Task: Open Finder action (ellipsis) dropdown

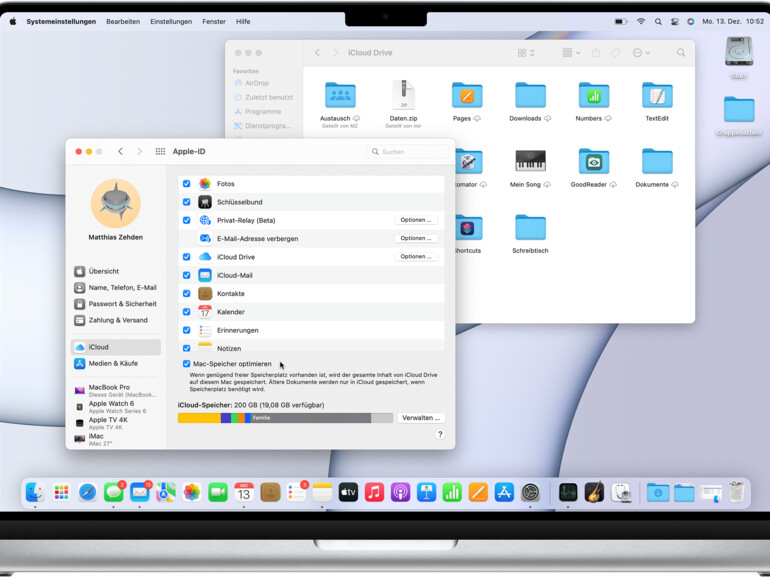Action: coord(641,53)
